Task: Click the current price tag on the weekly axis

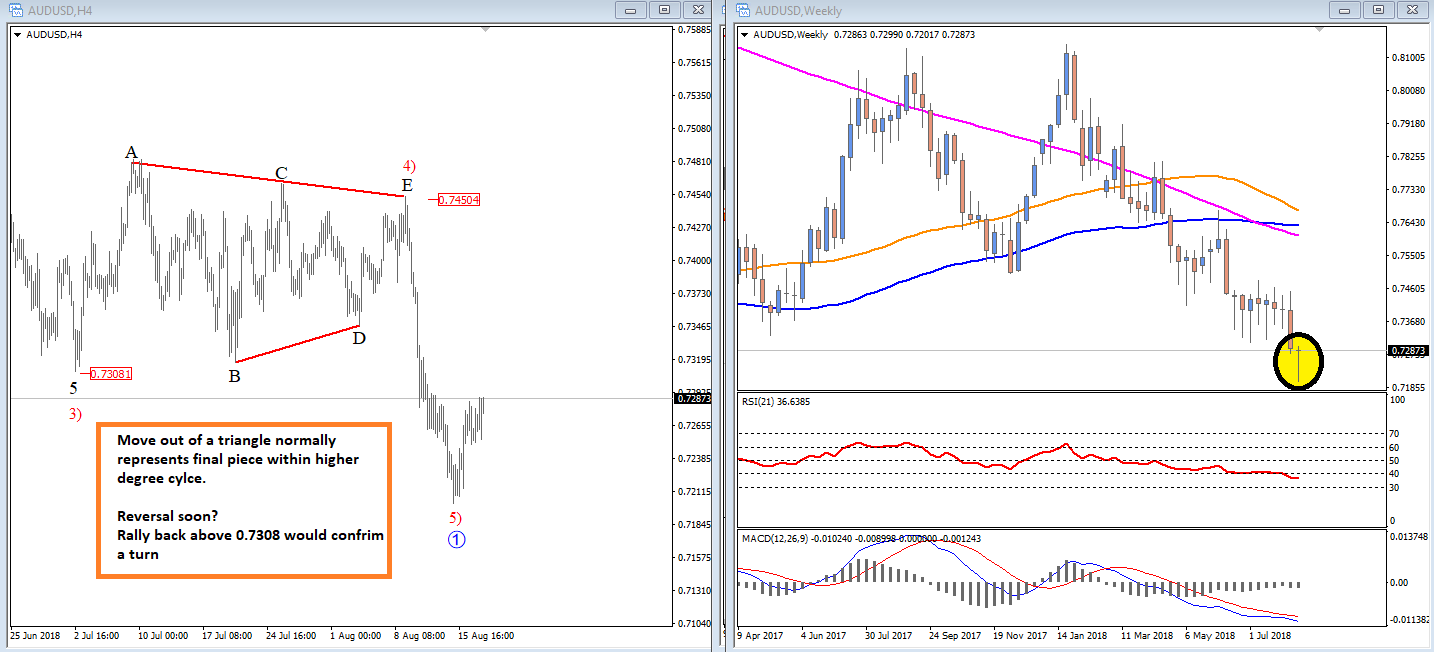Action: (x=1409, y=351)
